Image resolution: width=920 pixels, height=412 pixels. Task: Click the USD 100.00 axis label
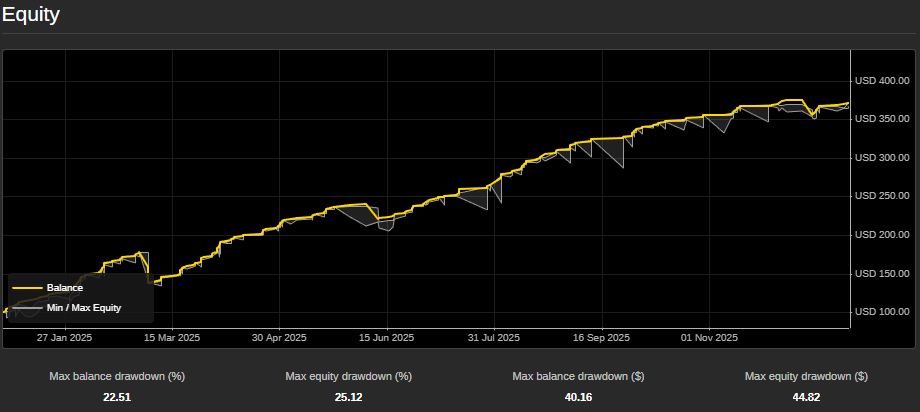pos(881,312)
